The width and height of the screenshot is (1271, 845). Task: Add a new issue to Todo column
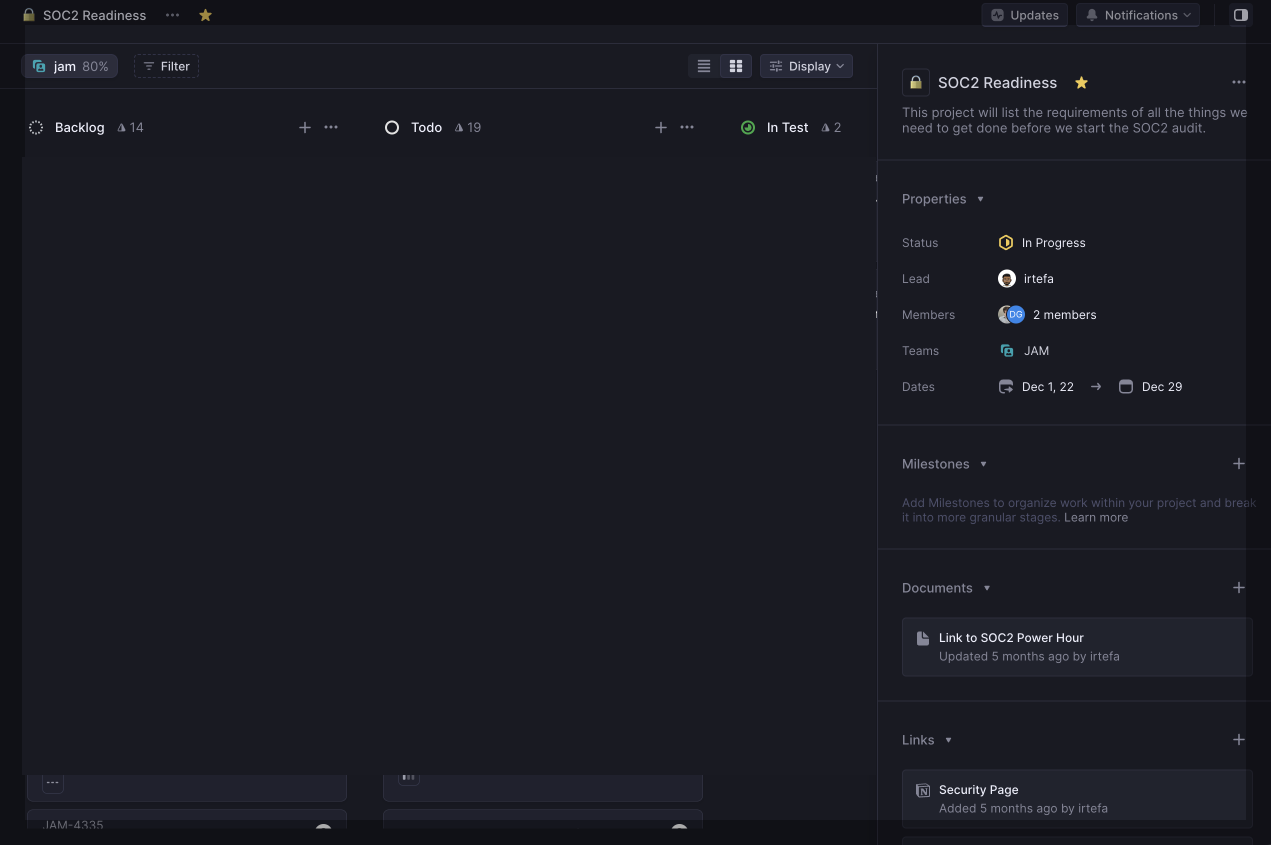pos(661,127)
